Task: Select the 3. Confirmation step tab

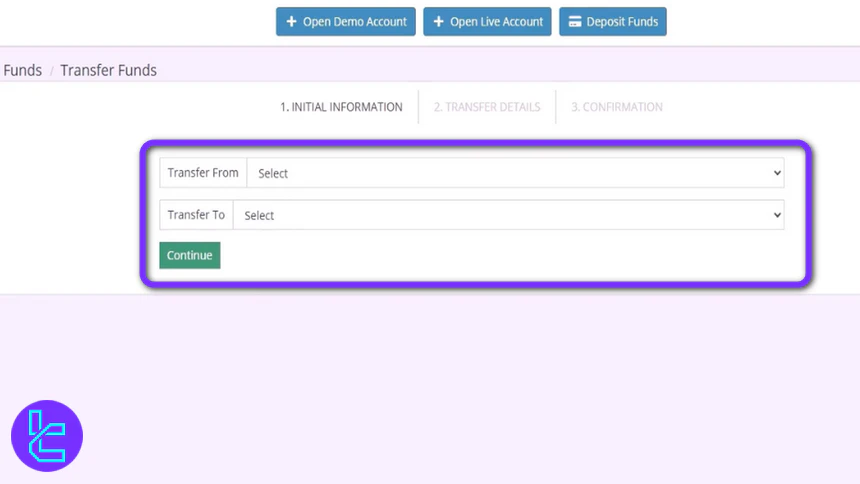Action: click(x=616, y=107)
